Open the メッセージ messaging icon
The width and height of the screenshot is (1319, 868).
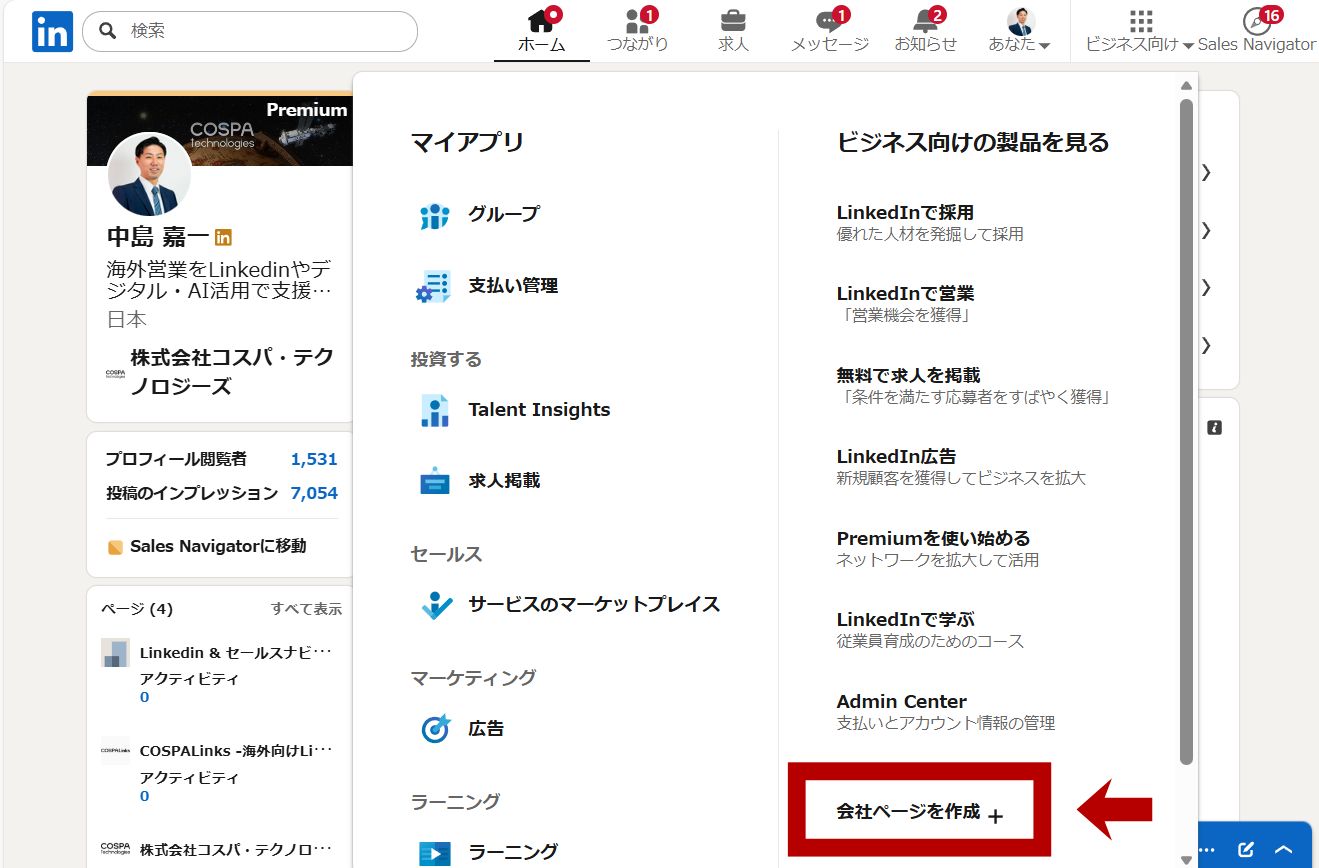829,22
